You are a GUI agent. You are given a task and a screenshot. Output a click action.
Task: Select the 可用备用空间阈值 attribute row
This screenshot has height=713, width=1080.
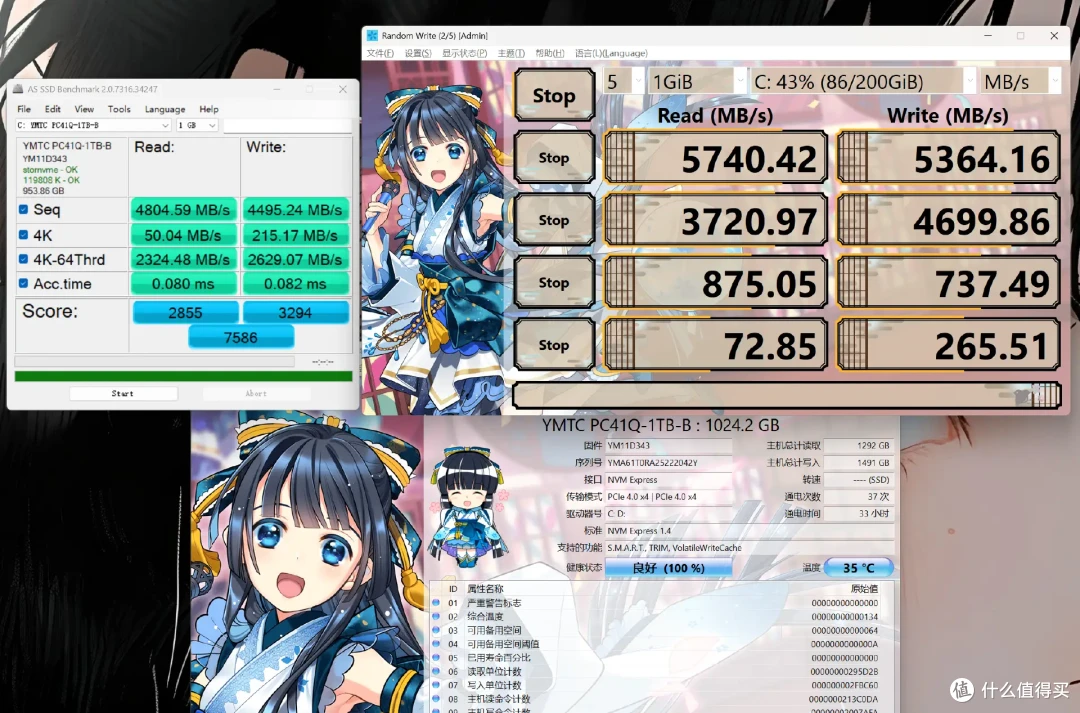[662, 644]
